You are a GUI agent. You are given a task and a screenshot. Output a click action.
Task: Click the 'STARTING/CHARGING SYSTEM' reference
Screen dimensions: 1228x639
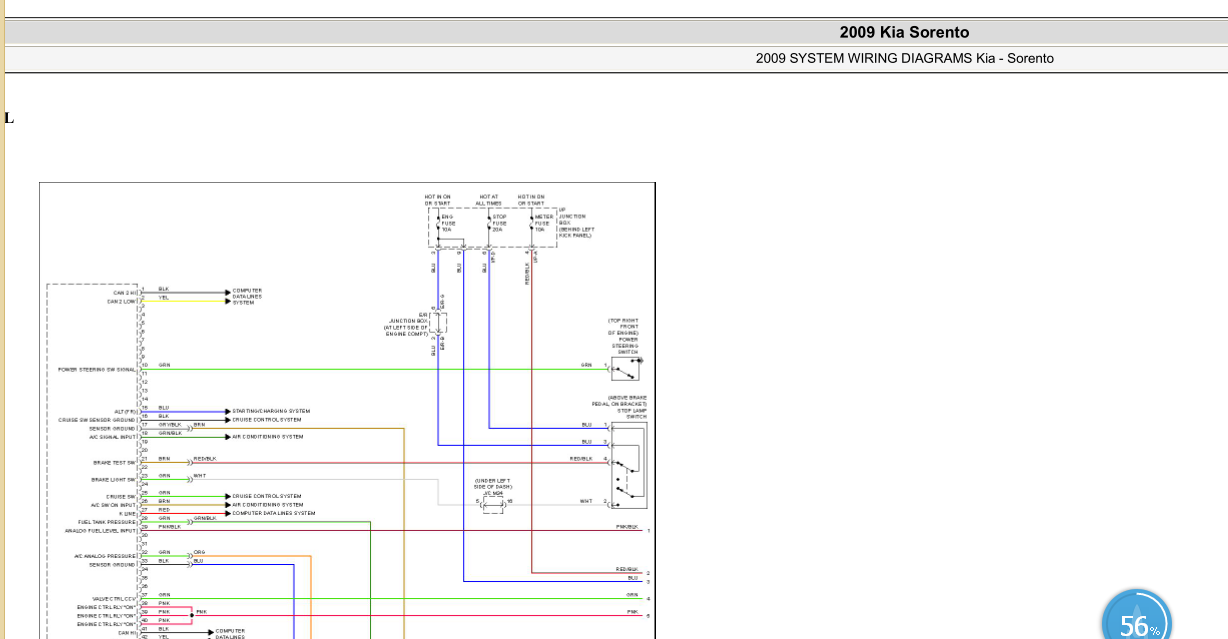[271, 411]
